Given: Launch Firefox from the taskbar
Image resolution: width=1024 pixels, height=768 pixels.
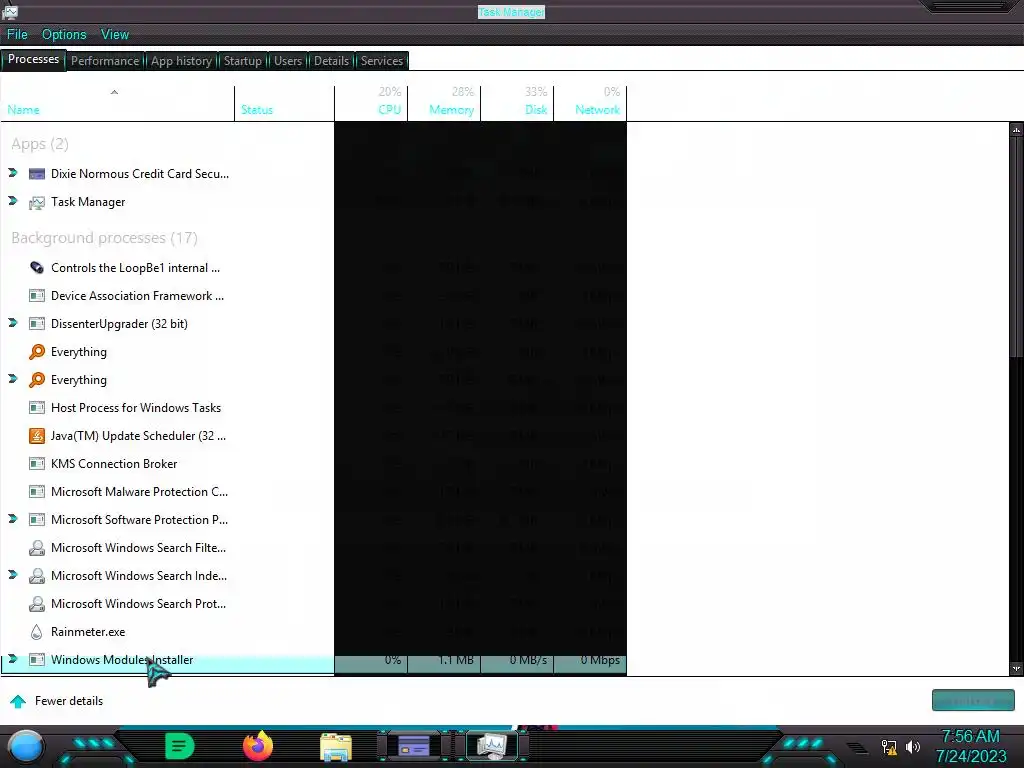Looking at the screenshot, I should tap(258, 746).
